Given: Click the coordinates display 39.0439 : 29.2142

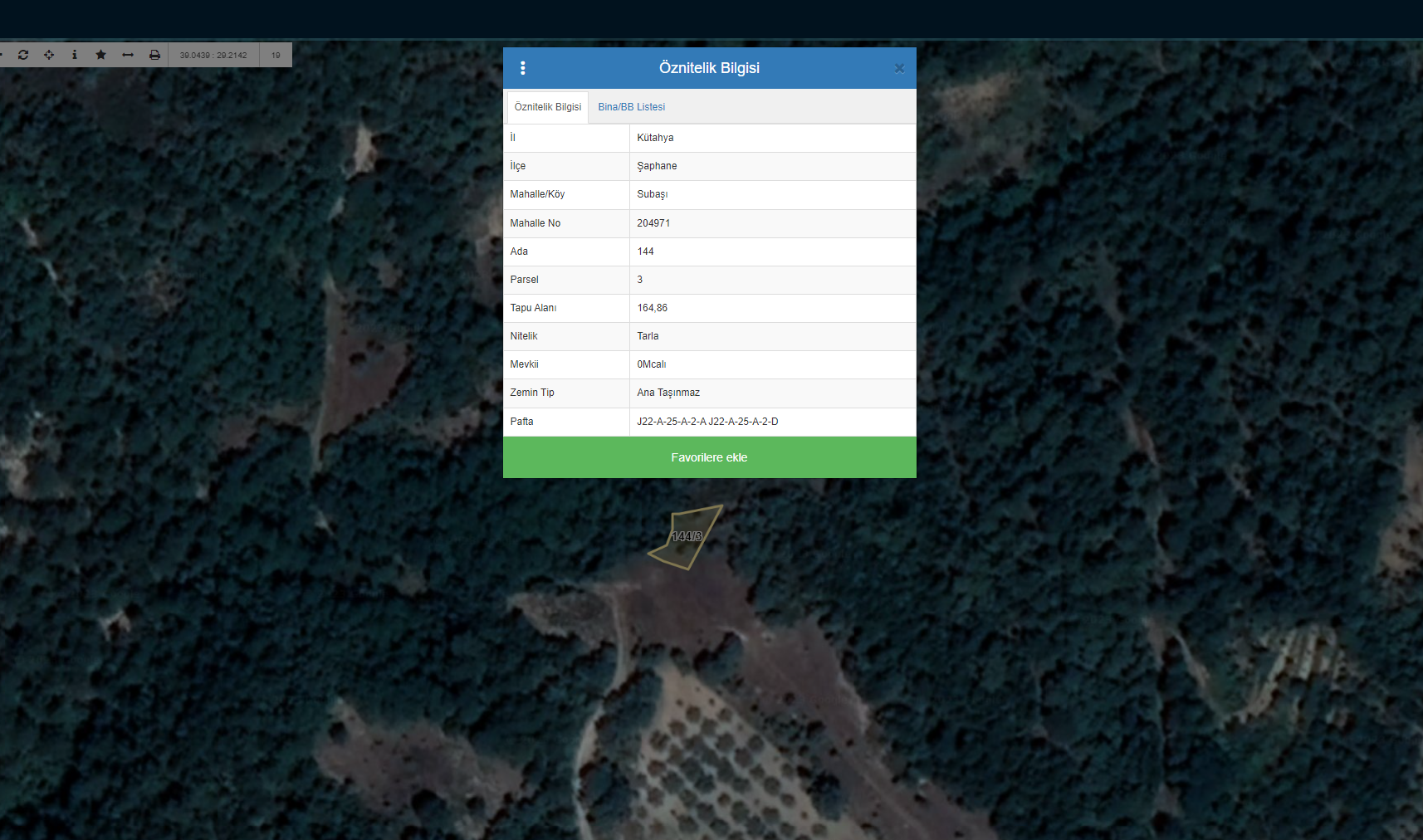Looking at the screenshot, I should pyautogui.click(x=213, y=56).
